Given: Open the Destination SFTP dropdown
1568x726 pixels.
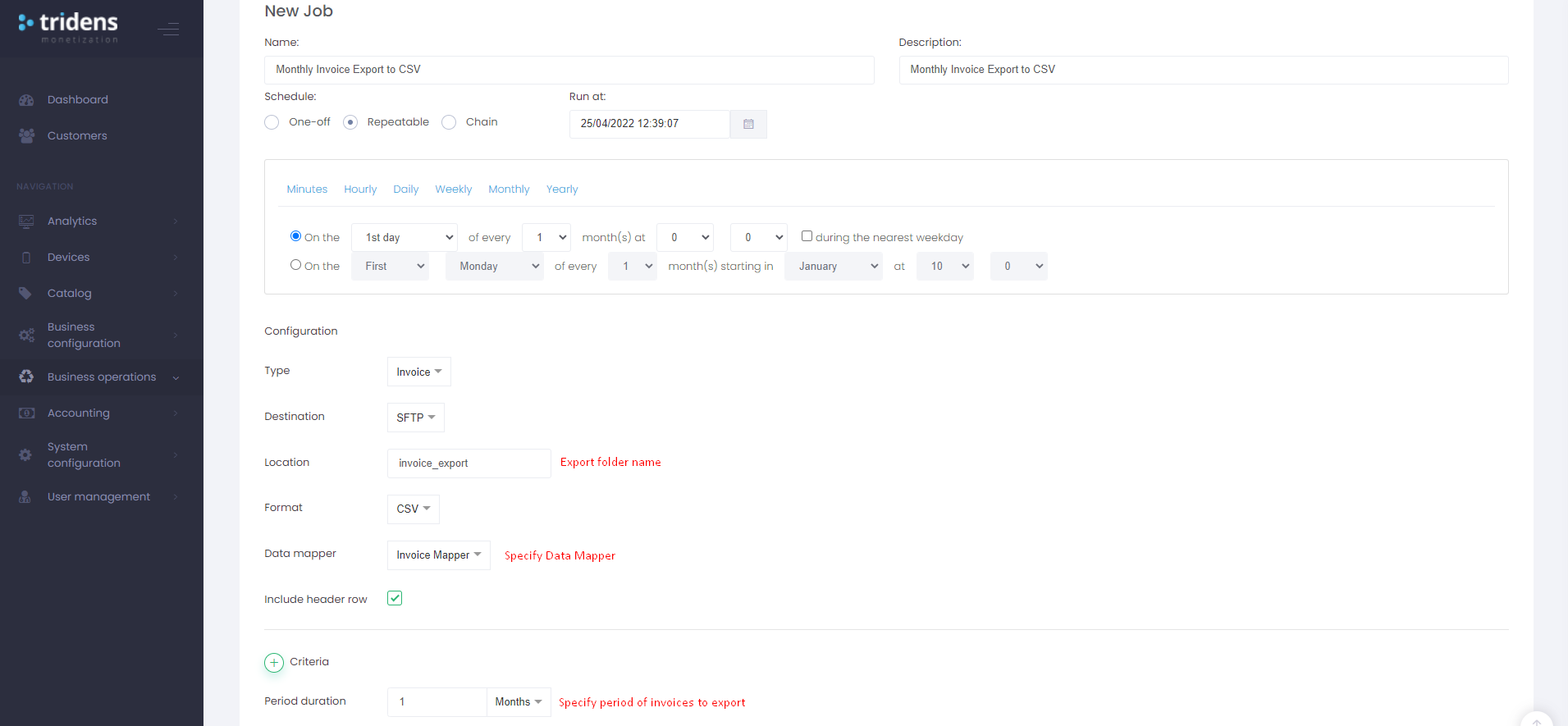Looking at the screenshot, I should 415,418.
